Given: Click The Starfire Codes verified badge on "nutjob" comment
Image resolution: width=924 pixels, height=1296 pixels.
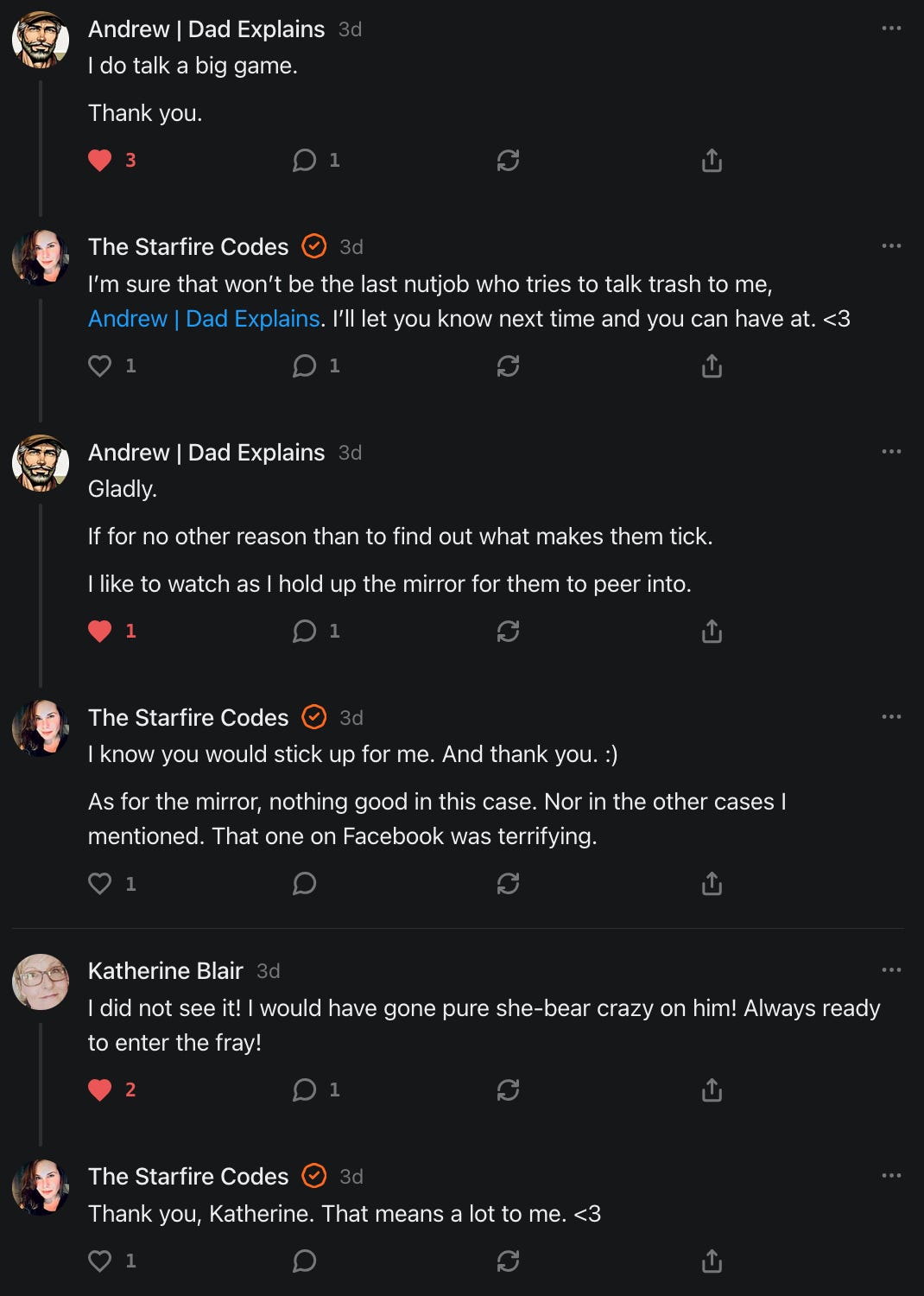Looking at the screenshot, I should [314, 246].
